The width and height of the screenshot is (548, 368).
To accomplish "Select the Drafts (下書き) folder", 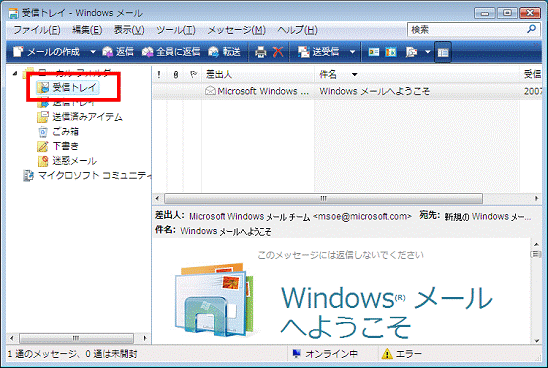I will (x=58, y=146).
